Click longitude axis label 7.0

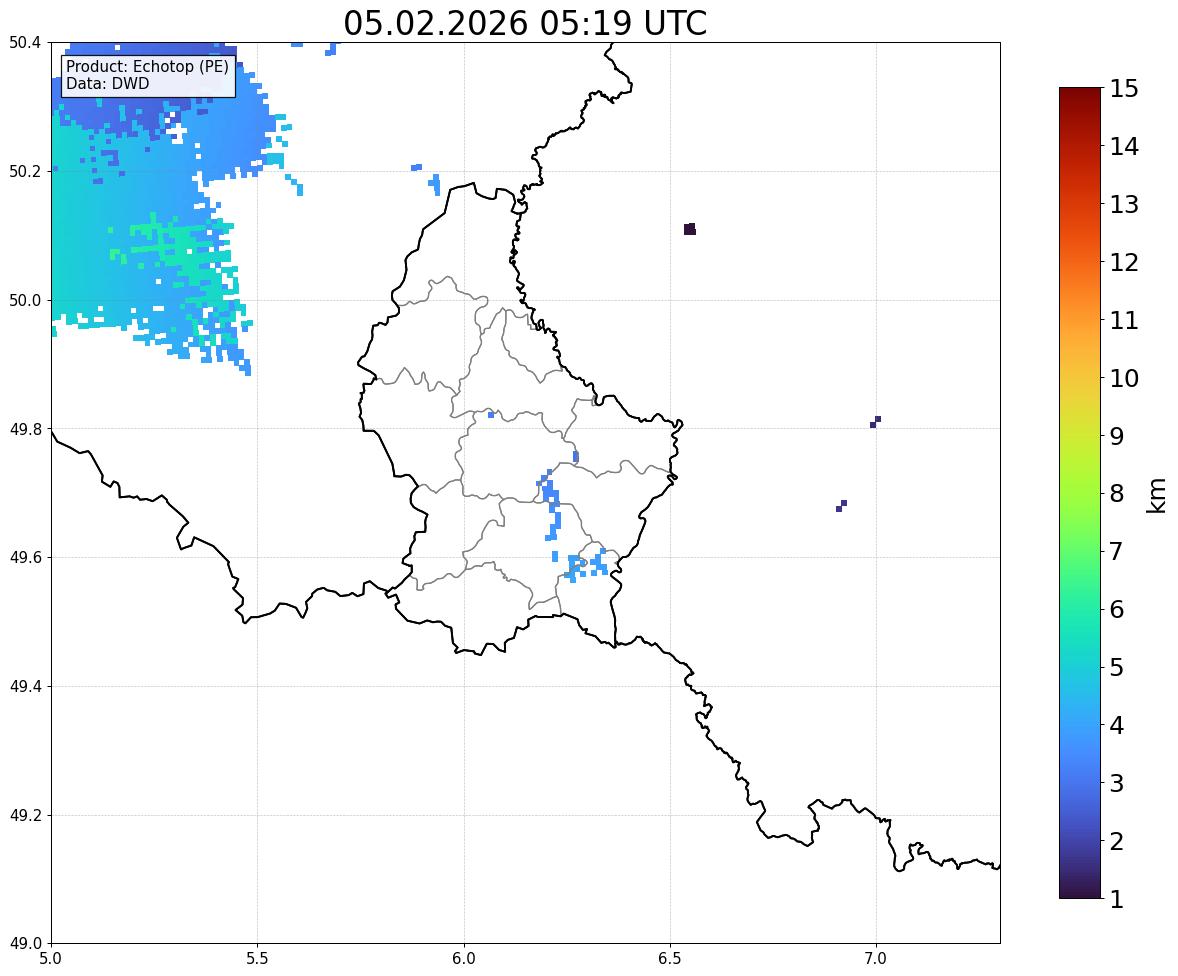pos(876,959)
